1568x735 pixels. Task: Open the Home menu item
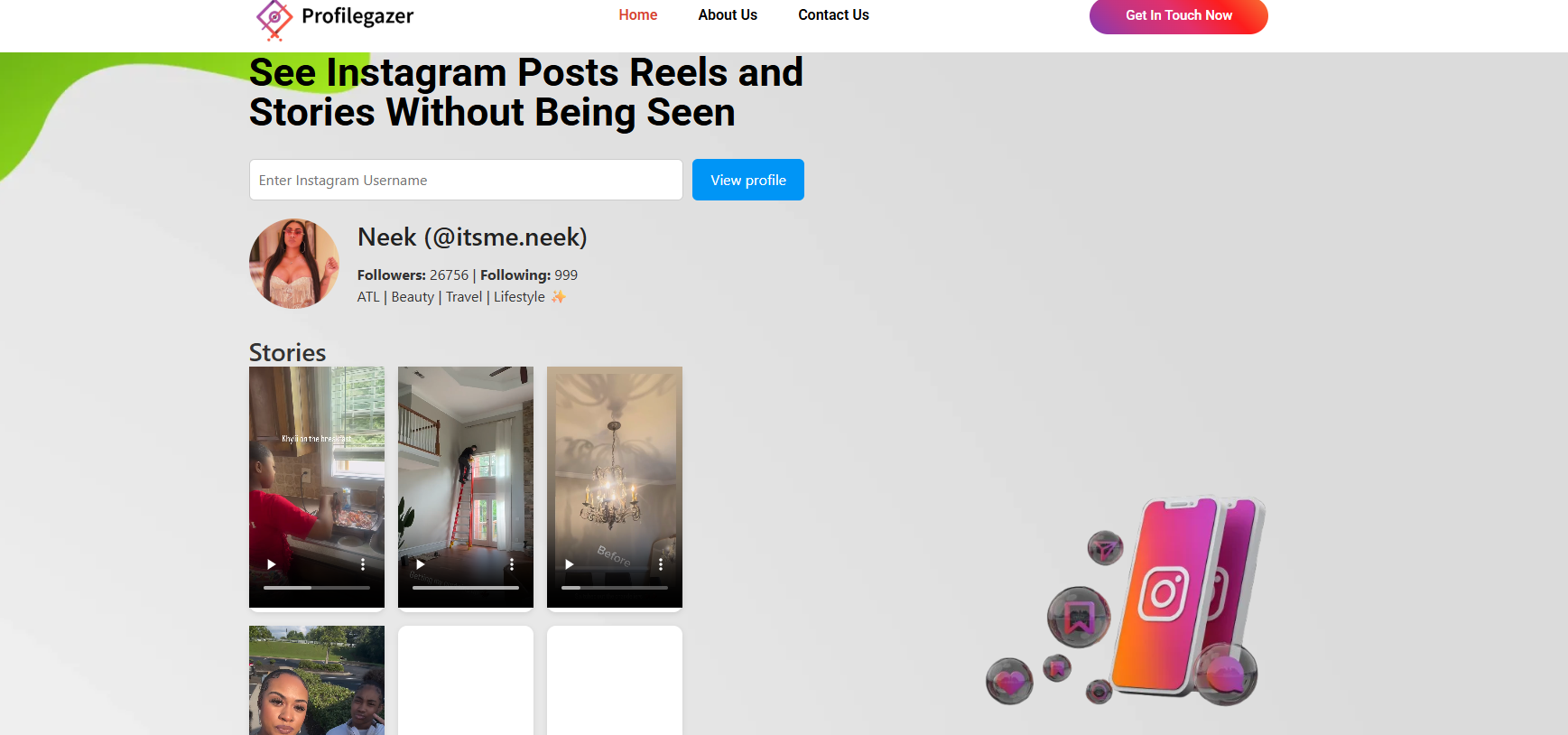coord(637,15)
